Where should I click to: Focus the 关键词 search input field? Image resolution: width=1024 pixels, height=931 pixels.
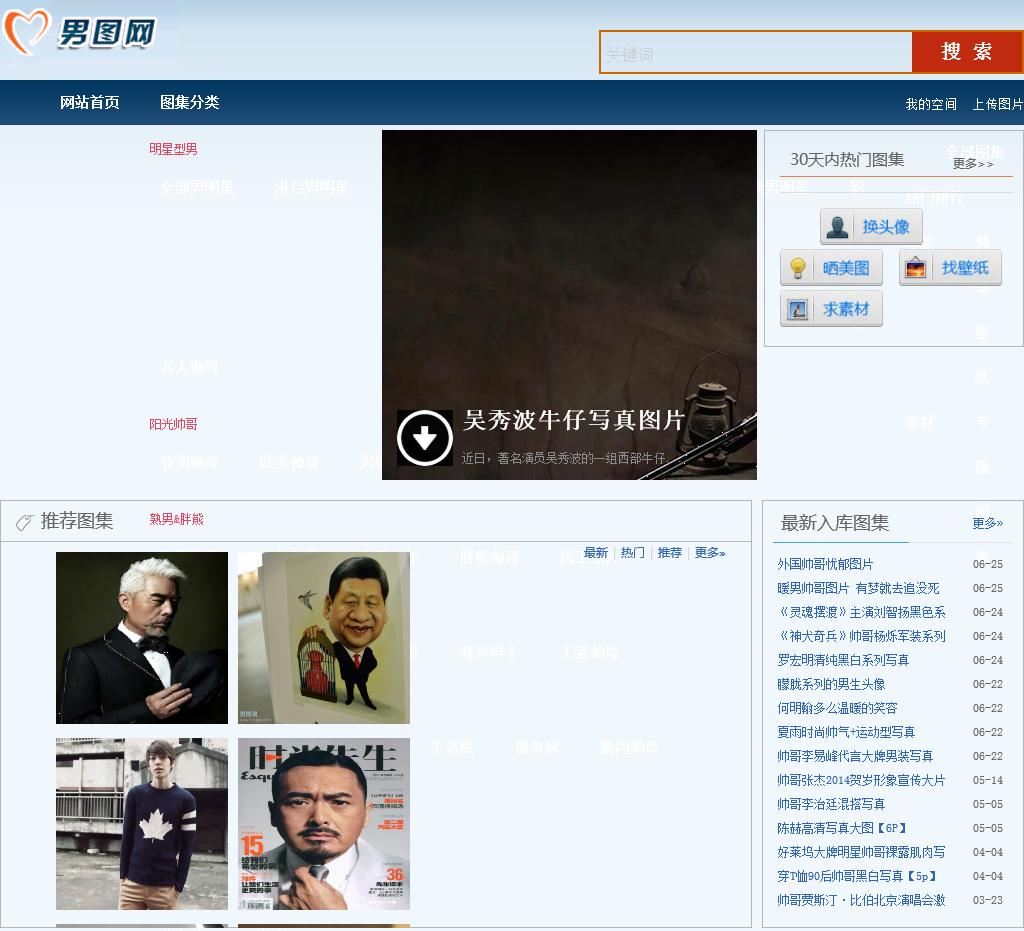(756, 53)
